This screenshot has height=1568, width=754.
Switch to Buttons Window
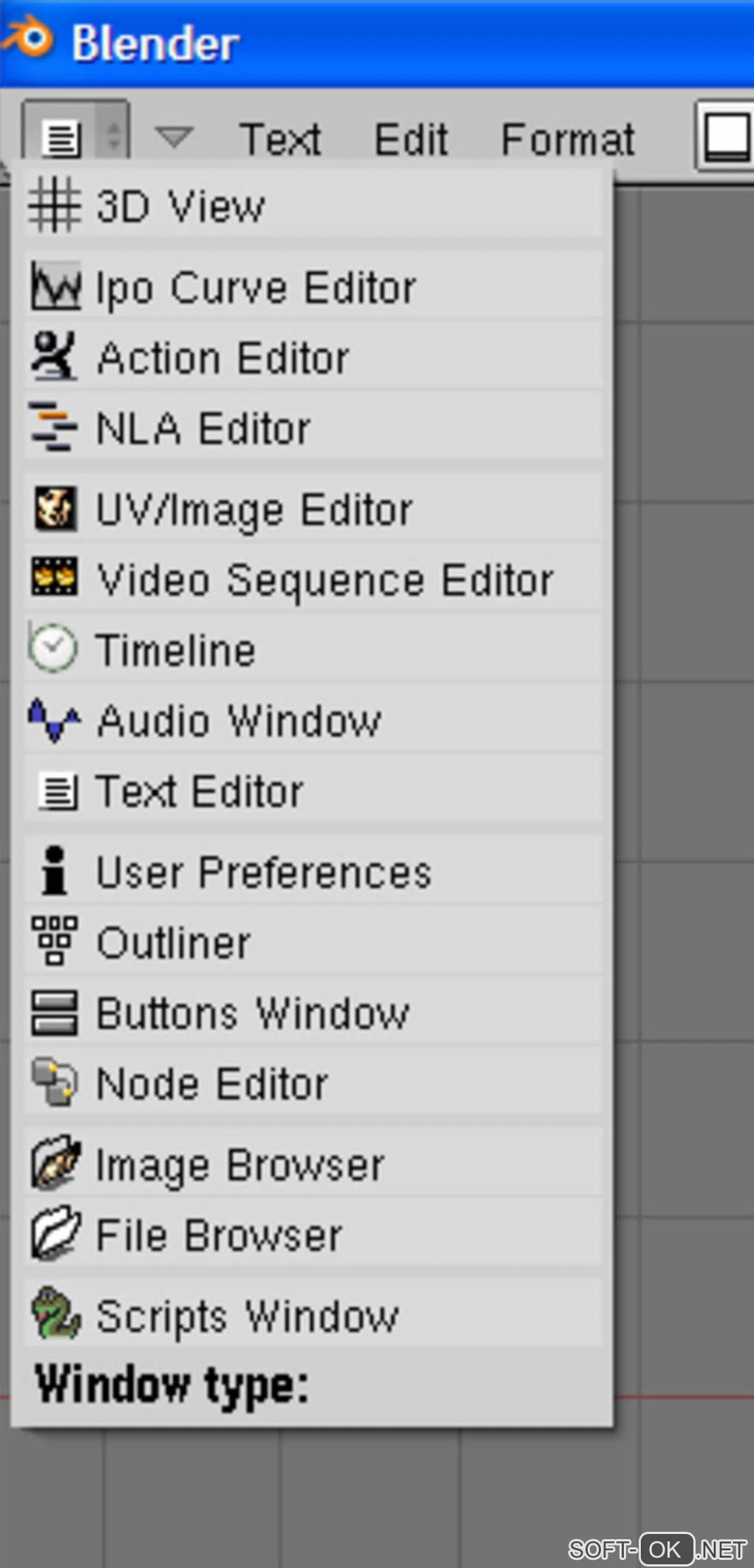(x=252, y=1013)
